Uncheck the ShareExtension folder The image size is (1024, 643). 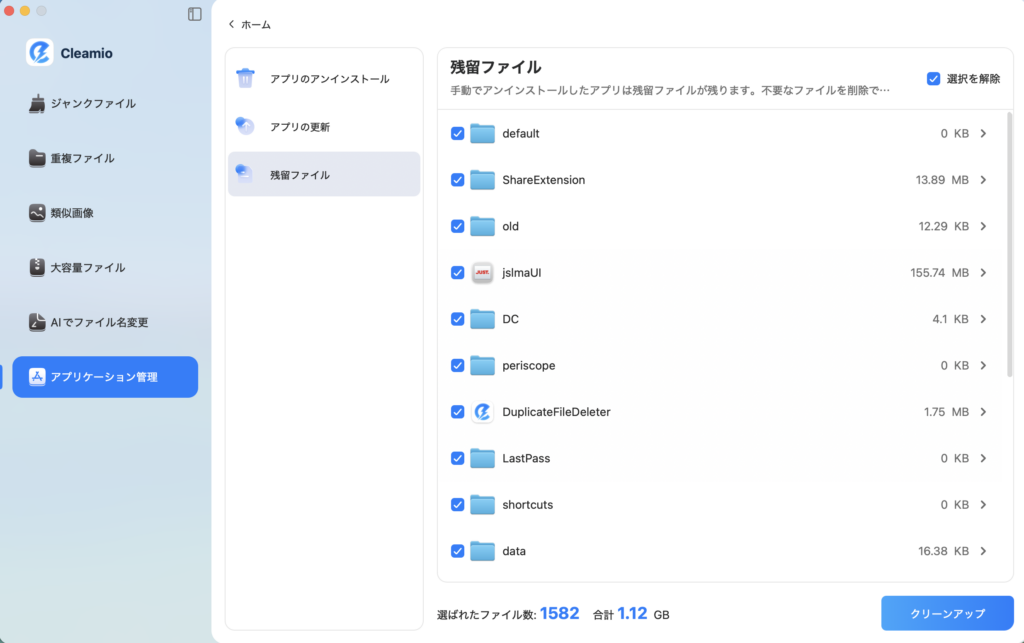(x=458, y=180)
